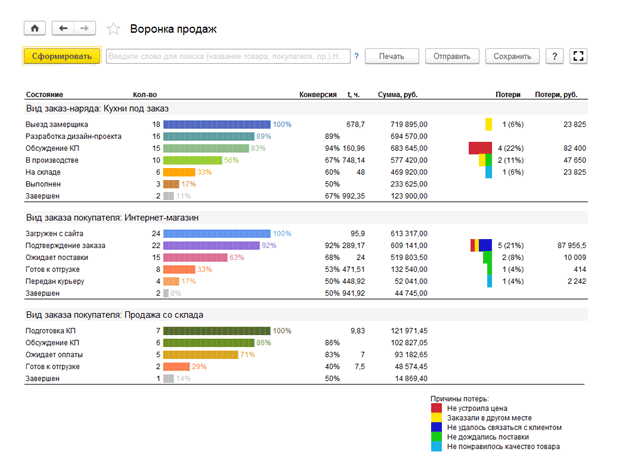This screenshot has height=476, width=629.
Task: Add report to favorites with star icon
Action: tap(113, 29)
